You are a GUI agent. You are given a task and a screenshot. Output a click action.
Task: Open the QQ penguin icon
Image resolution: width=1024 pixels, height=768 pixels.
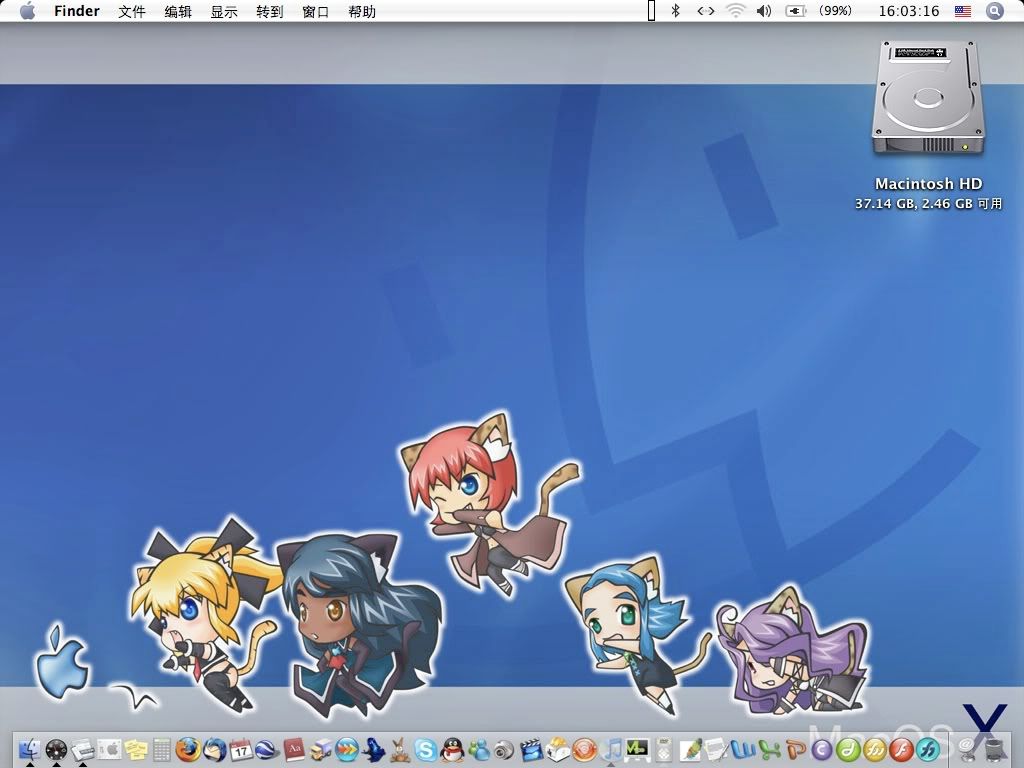[x=452, y=749]
